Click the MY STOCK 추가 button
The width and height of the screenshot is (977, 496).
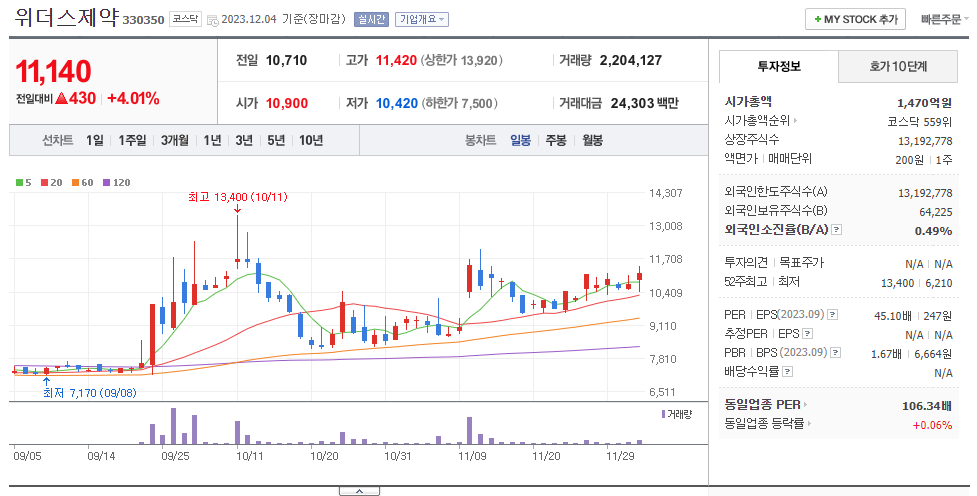point(855,19)
